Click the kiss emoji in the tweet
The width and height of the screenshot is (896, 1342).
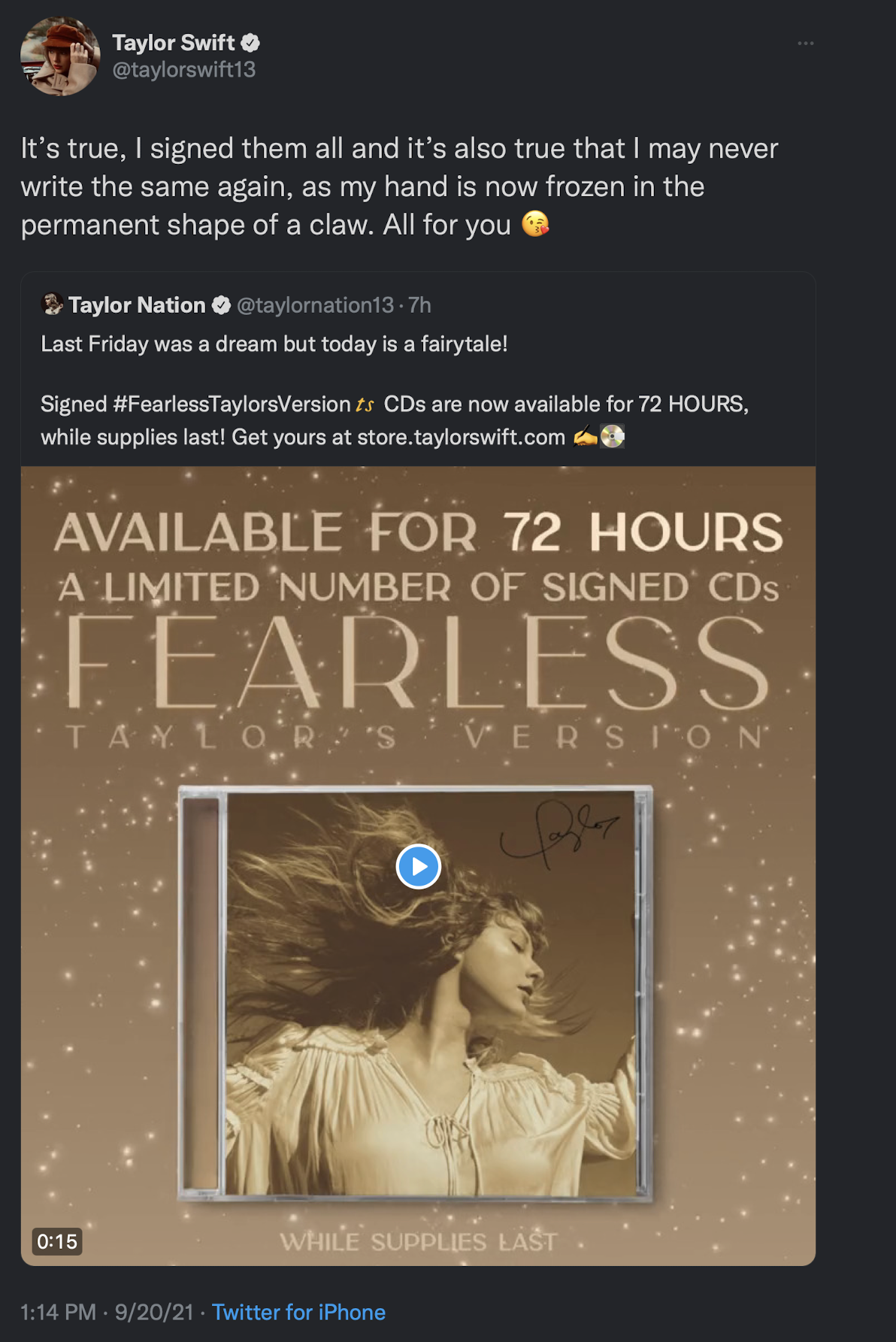(x=535, y=224)
